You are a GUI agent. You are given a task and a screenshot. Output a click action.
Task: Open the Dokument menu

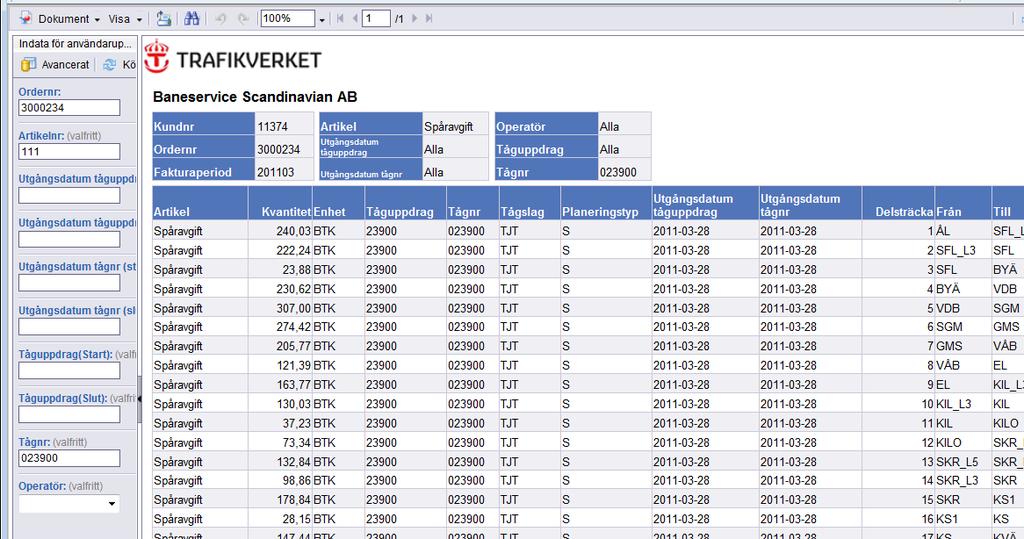[69, 19]
